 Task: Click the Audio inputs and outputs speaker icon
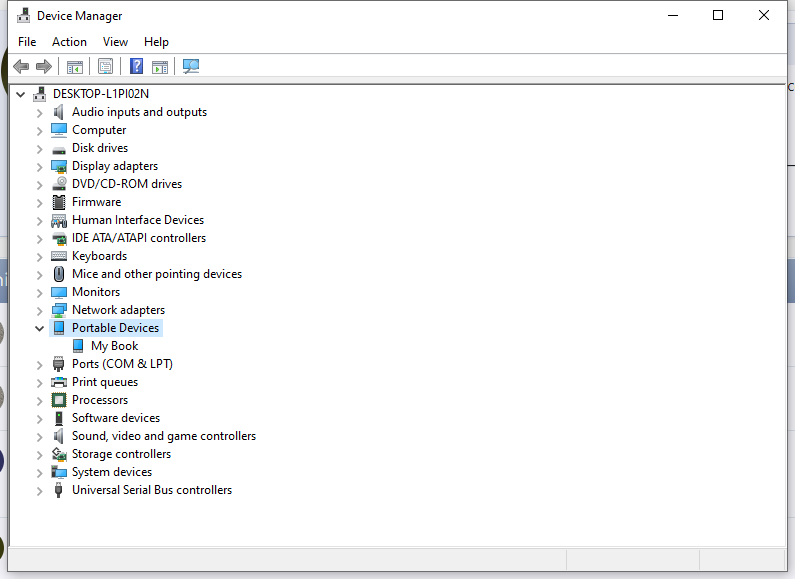59,112
